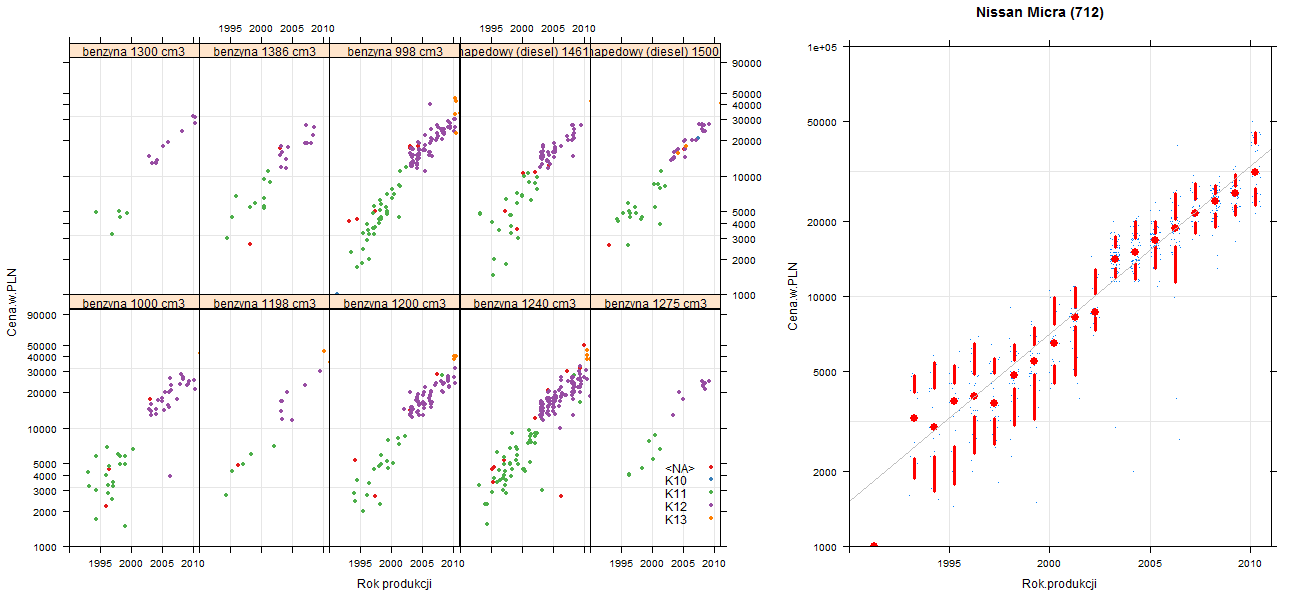Click the red median dot at price 1000

pyautogui.click(x=874, y=546)
